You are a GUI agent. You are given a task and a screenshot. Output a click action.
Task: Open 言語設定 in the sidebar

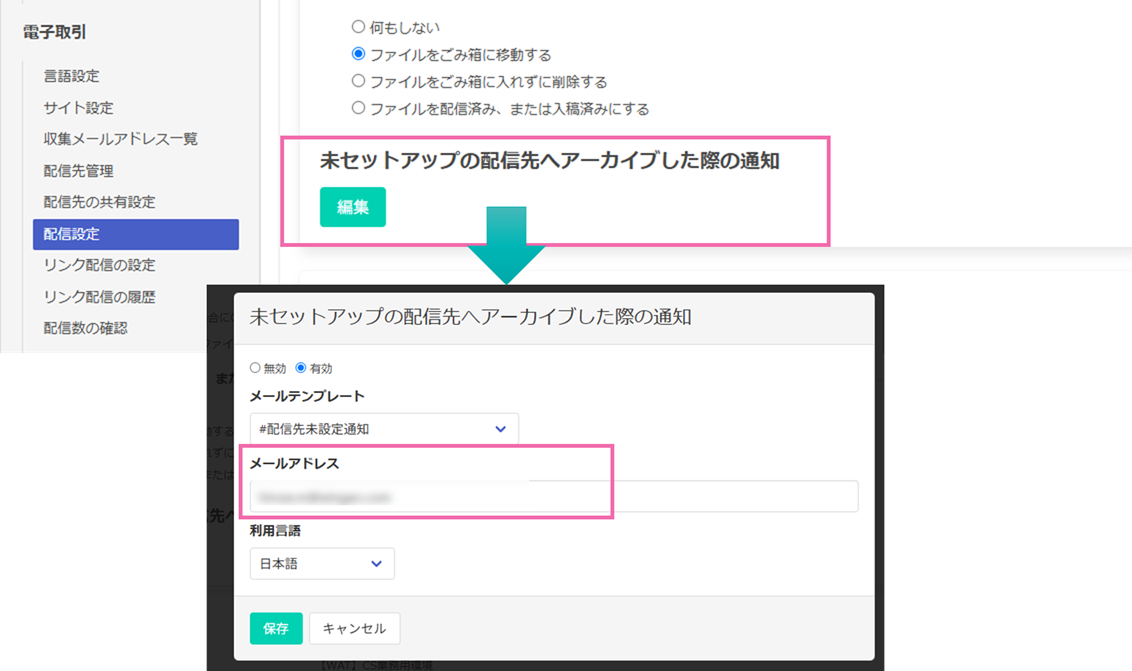click(x=71, y=76)
